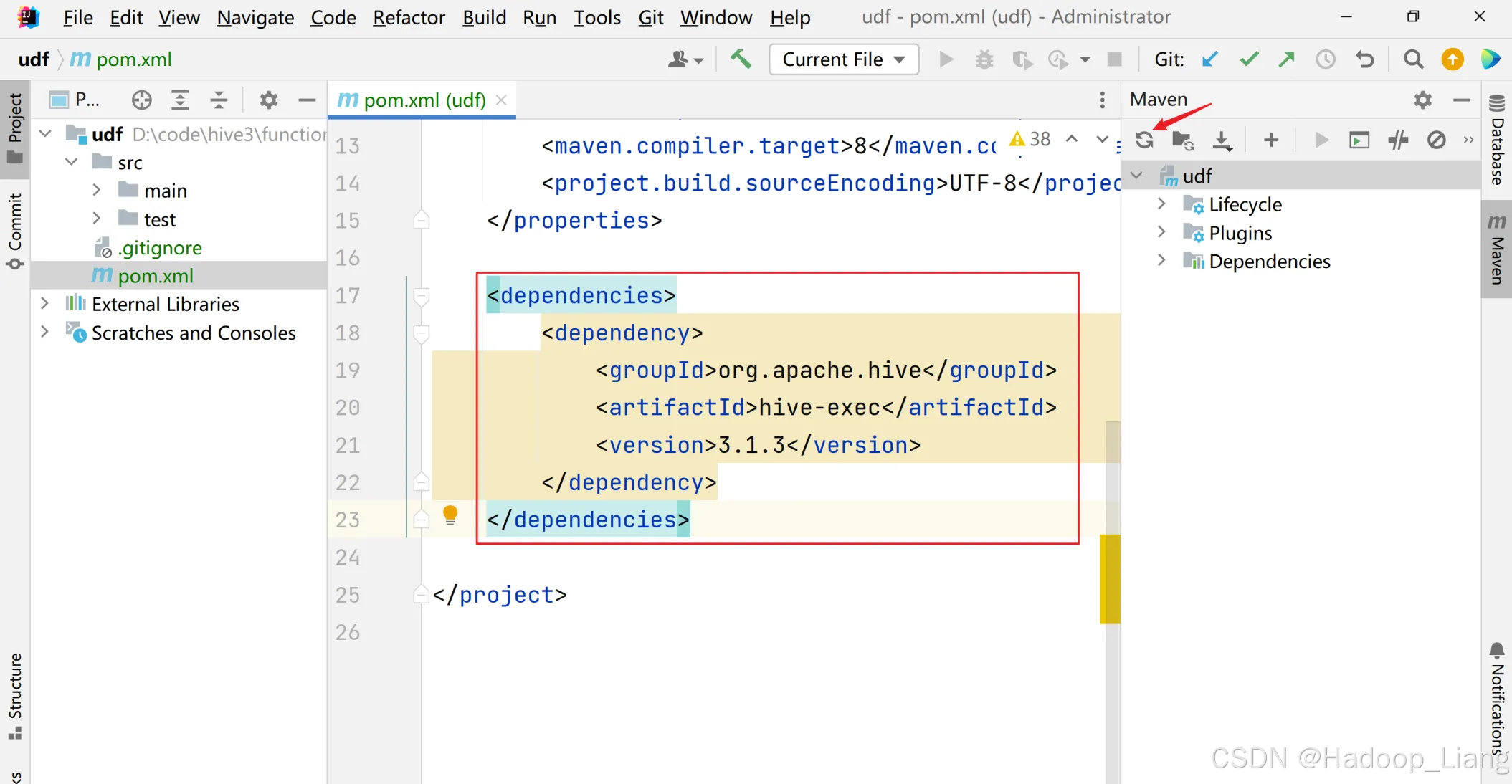Image resolution: width=1512 pixels, height=784 pixels.
Task: Click Git Commit checkmark icon
Action: 1249,59
